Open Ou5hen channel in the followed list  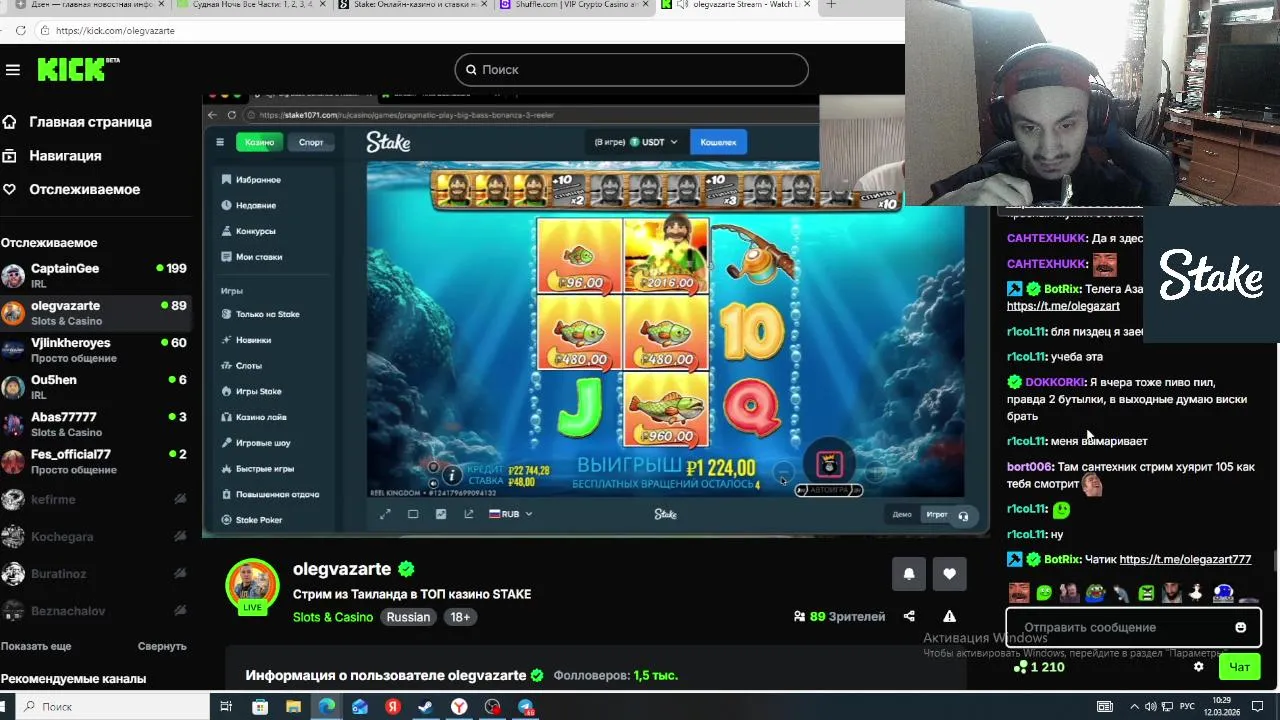[x=95, y=387]
